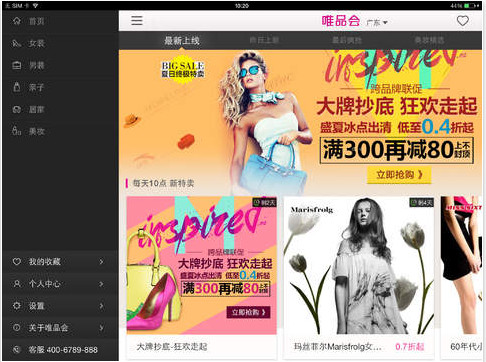Tap the BIG SALE yellow badge
This screenshot has width=486, height=362.
pos(183,69)
